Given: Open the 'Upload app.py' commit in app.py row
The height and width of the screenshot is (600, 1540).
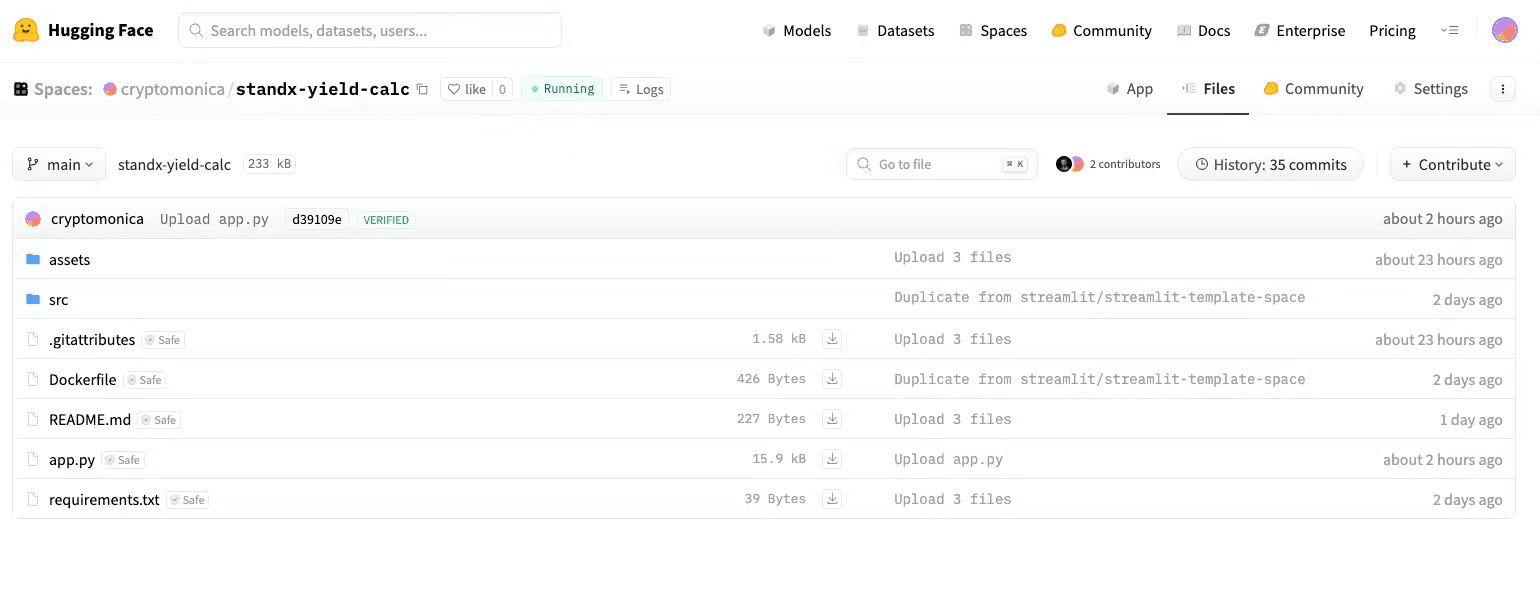Looking at the screenshot, I should click(948, 459).
